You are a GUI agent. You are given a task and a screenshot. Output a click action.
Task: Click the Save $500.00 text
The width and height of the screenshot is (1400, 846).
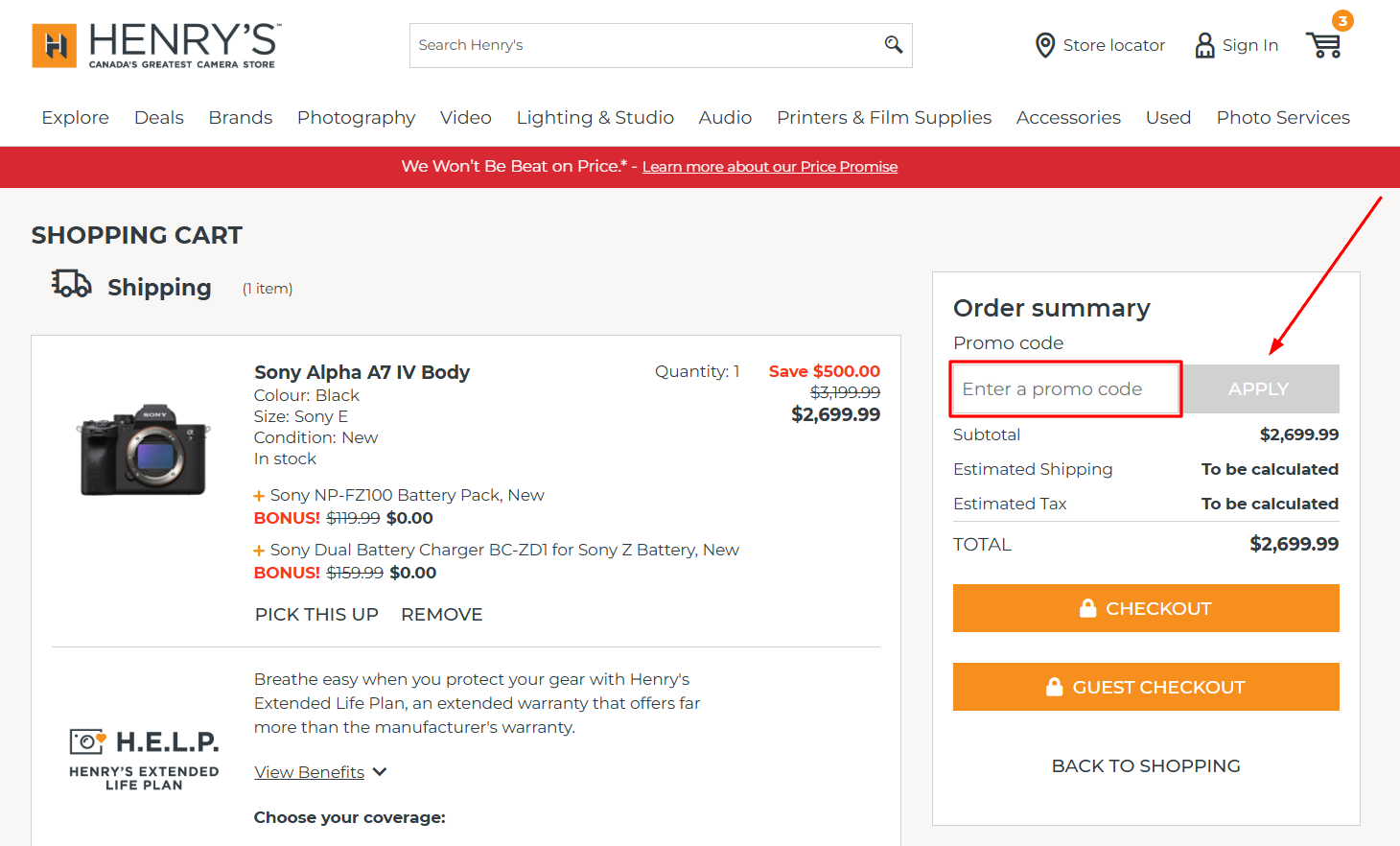tap(824, 371)
